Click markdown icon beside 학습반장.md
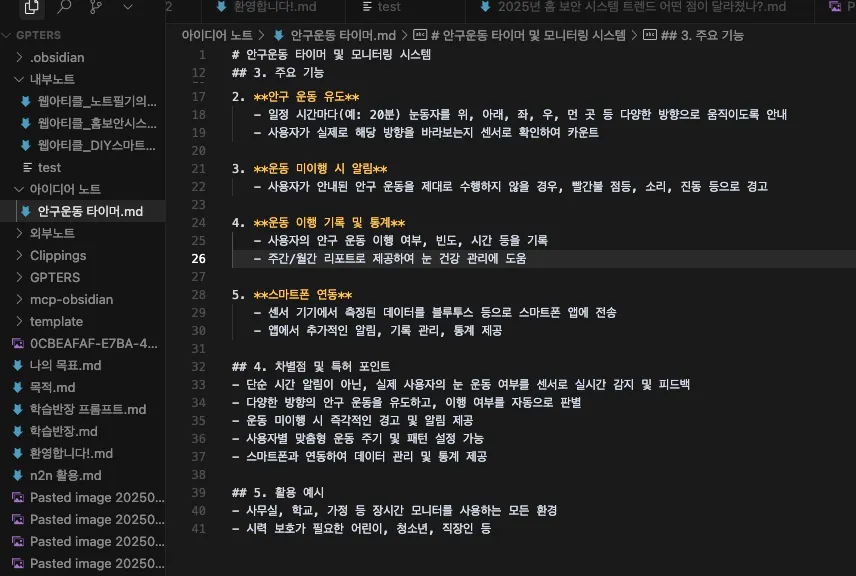The width and height of the screenshot is (856, 576). (17, 431)
